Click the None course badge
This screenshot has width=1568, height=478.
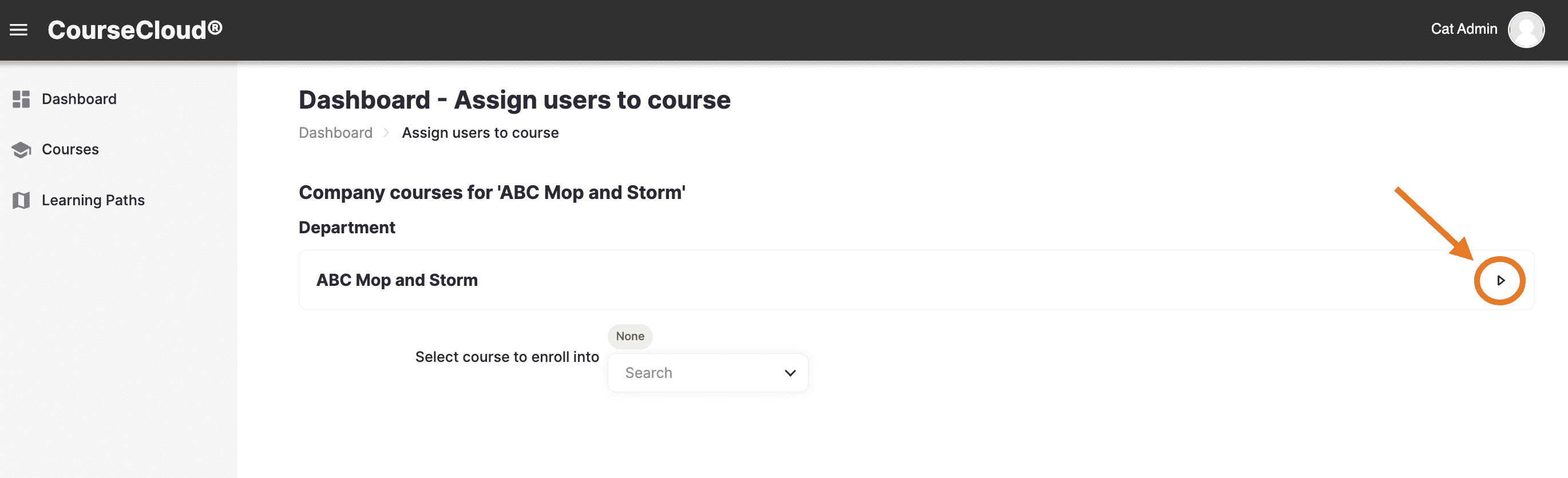tap(629, 336)
